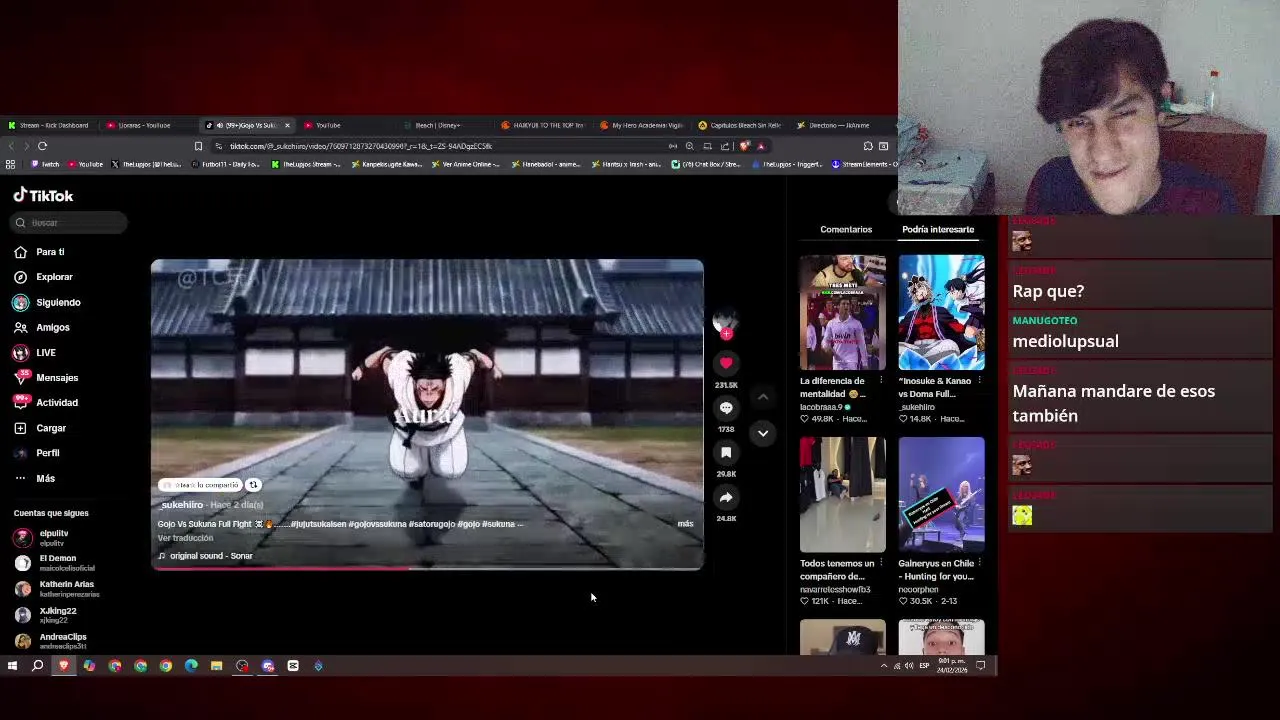1280x720 pixels.
Task: Close the Gojo Vs Sukuna TikTok tab
Action: coord(287,126)
